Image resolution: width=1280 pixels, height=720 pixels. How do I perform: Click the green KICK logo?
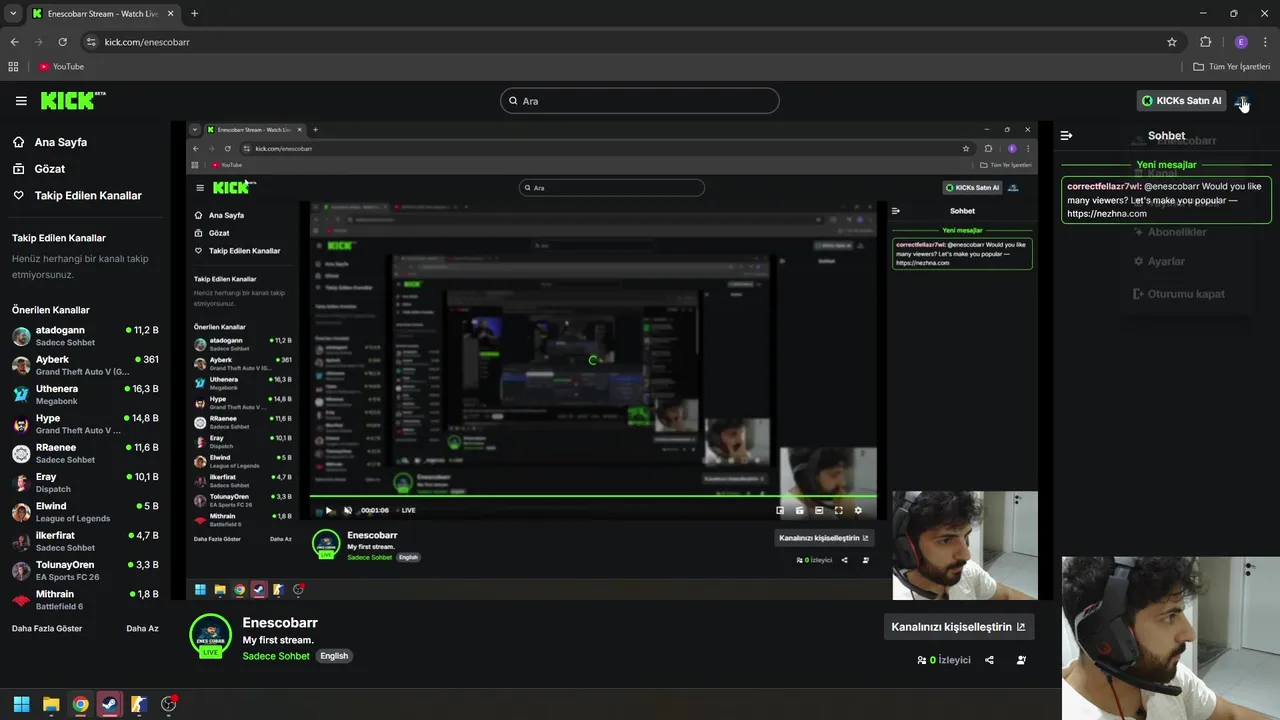72,100
